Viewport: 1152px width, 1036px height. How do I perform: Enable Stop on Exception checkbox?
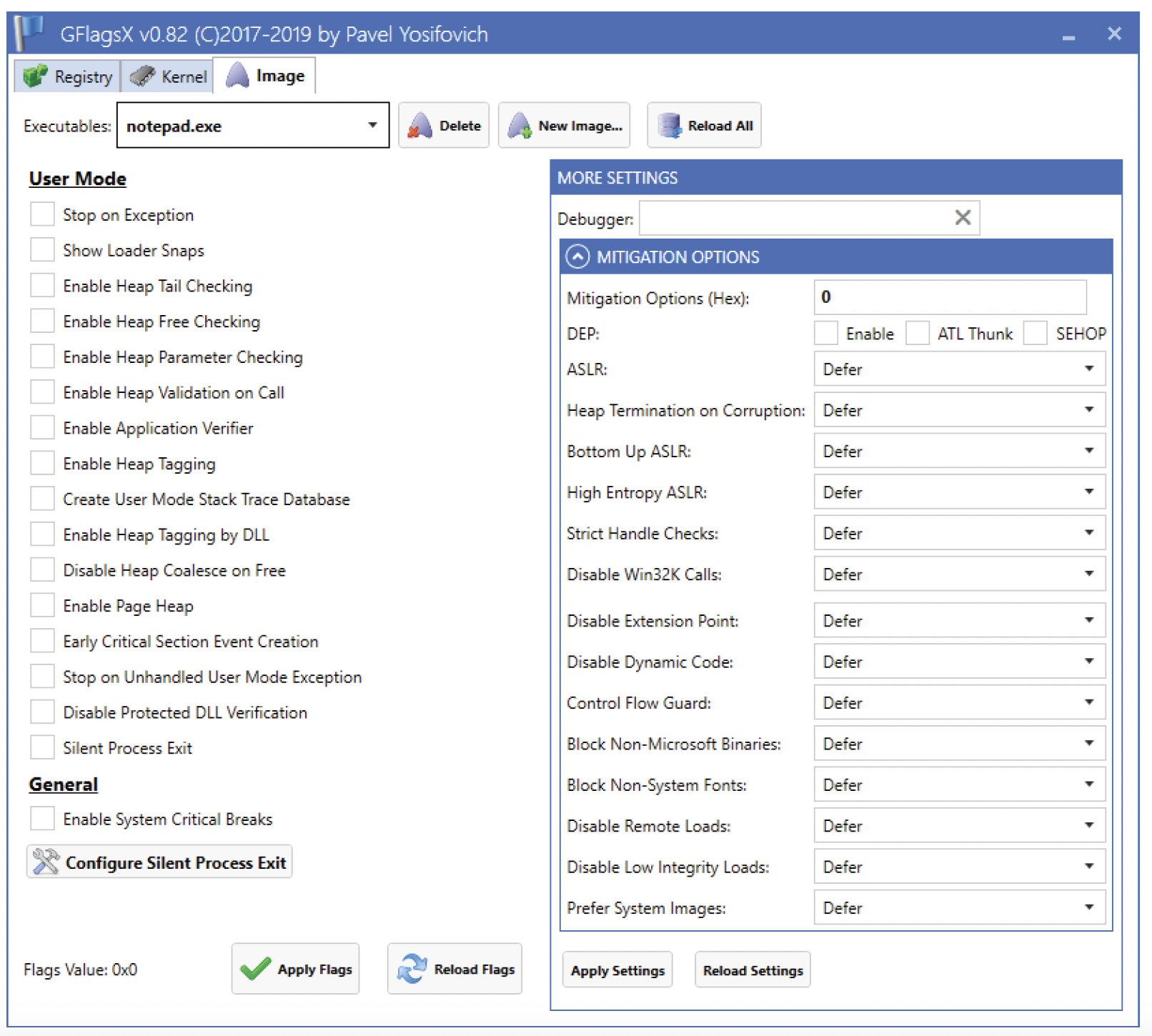[42, 214]
